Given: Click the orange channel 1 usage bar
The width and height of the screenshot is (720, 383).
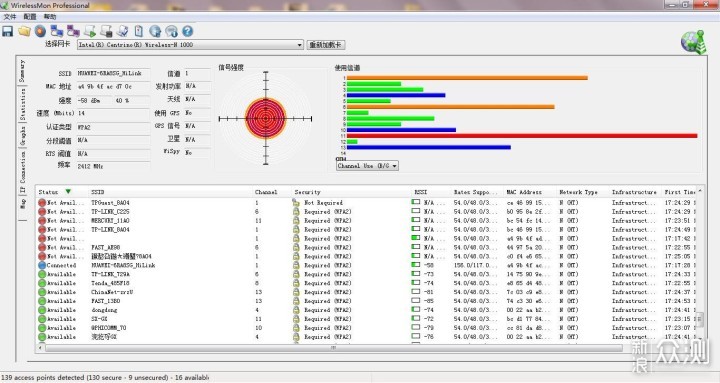Looking at the screenshot, I should tap(467, 78).
